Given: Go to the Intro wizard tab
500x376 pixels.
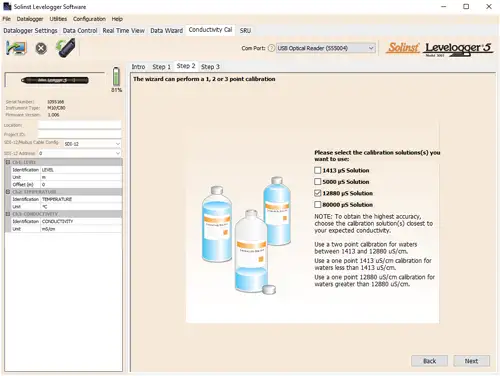Looking at the screenshot, I should click(138, 67).
